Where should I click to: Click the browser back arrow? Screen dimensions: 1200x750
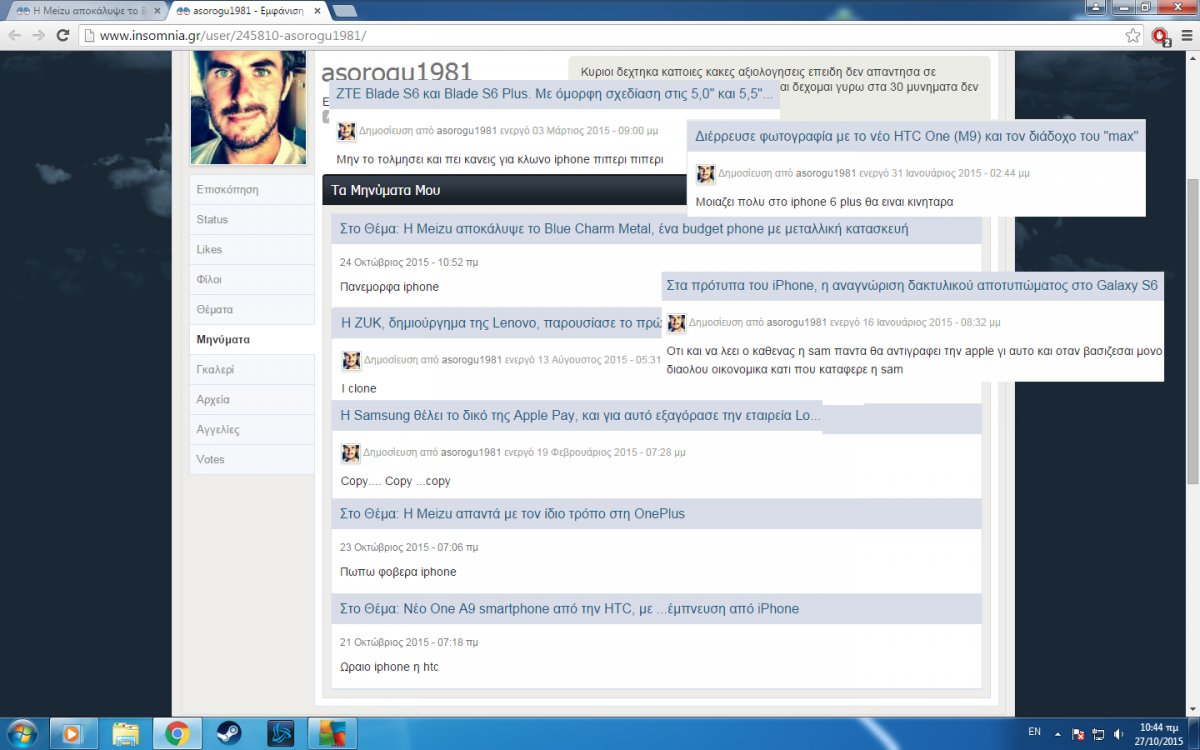[15, 35]
